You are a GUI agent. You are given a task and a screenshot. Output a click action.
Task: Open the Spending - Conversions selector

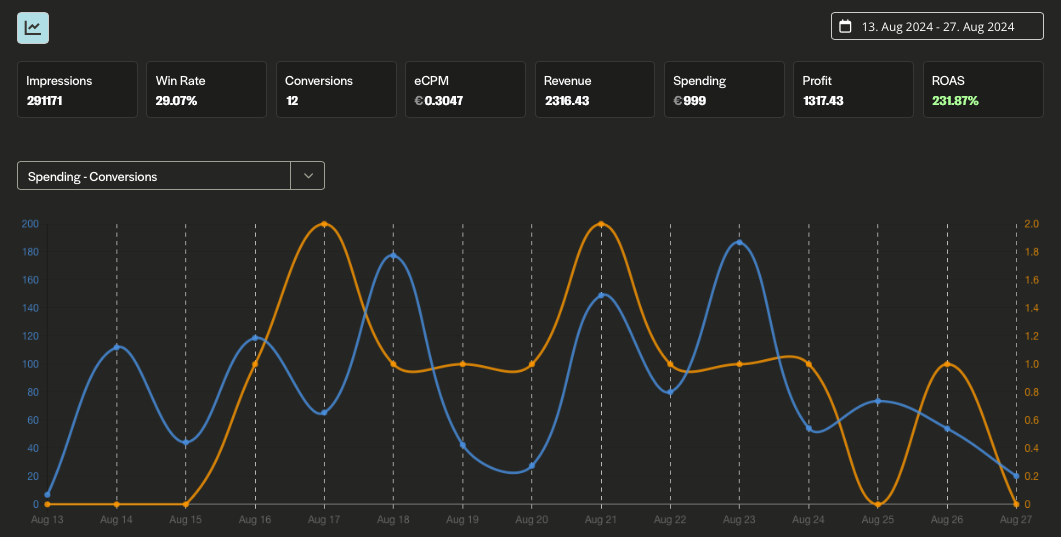coord(154,176)
